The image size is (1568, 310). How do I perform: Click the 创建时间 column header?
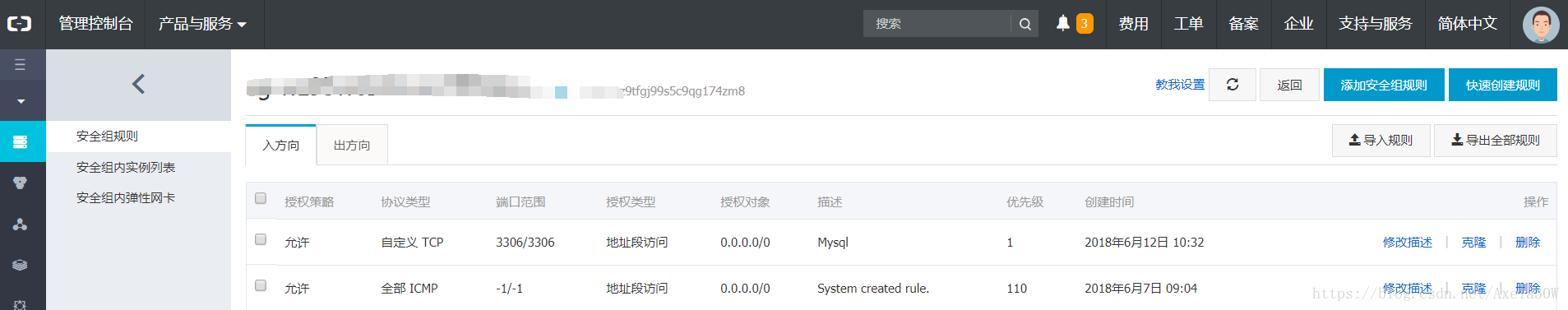tap(1109, 202)
